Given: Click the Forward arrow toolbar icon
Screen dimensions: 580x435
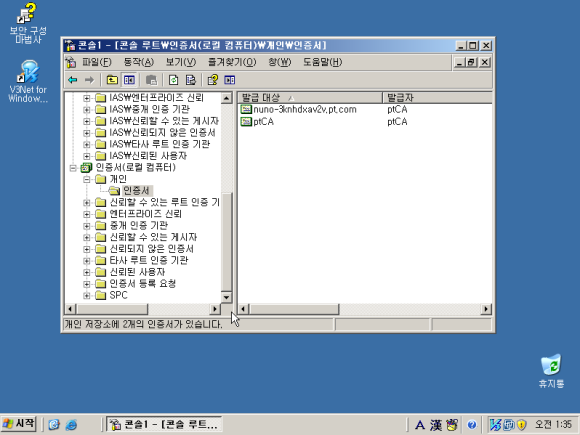Looking at the screenshot, I should point(89,80).
